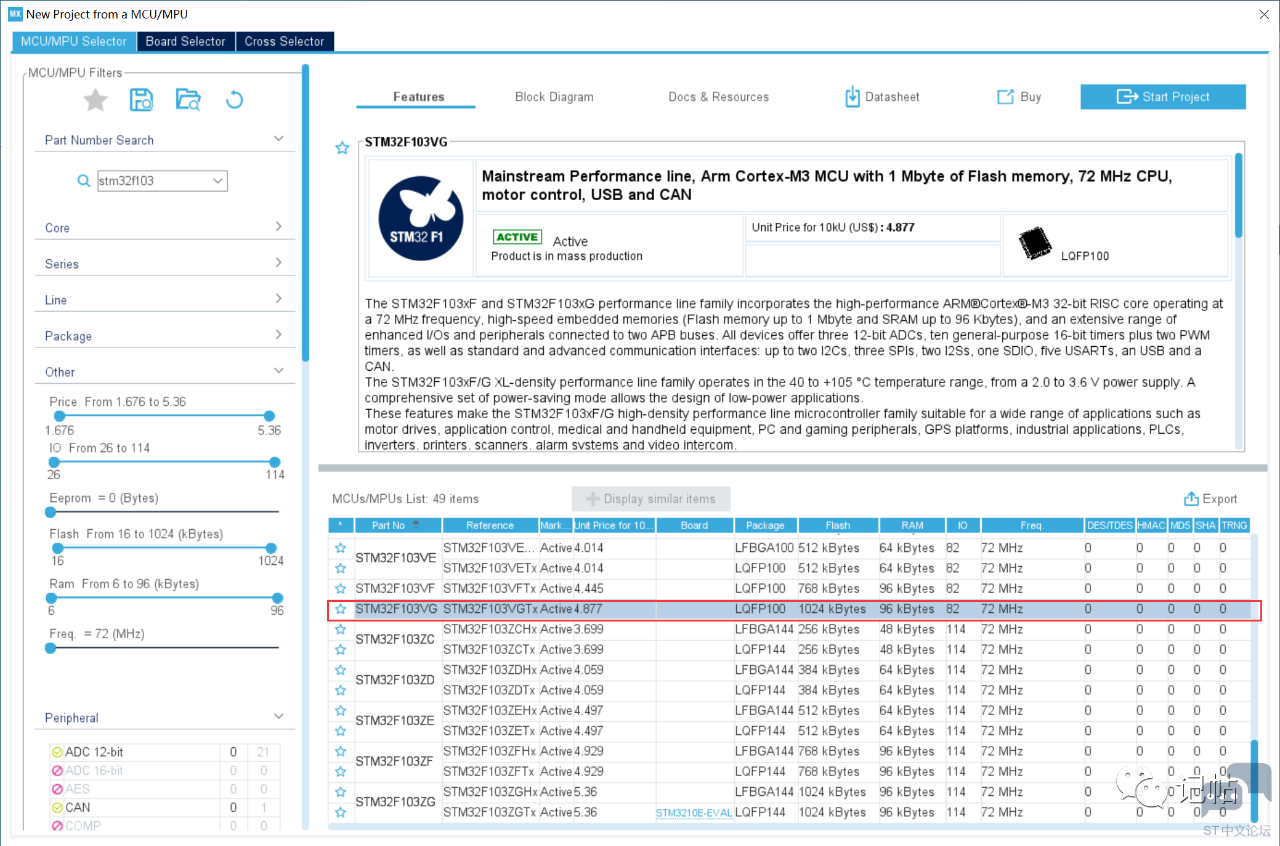Image resolution: width=1280 pixels, height=846 pixels.
Task: Select the MCU/MPU Selector tab
Action: coord(74,41)
